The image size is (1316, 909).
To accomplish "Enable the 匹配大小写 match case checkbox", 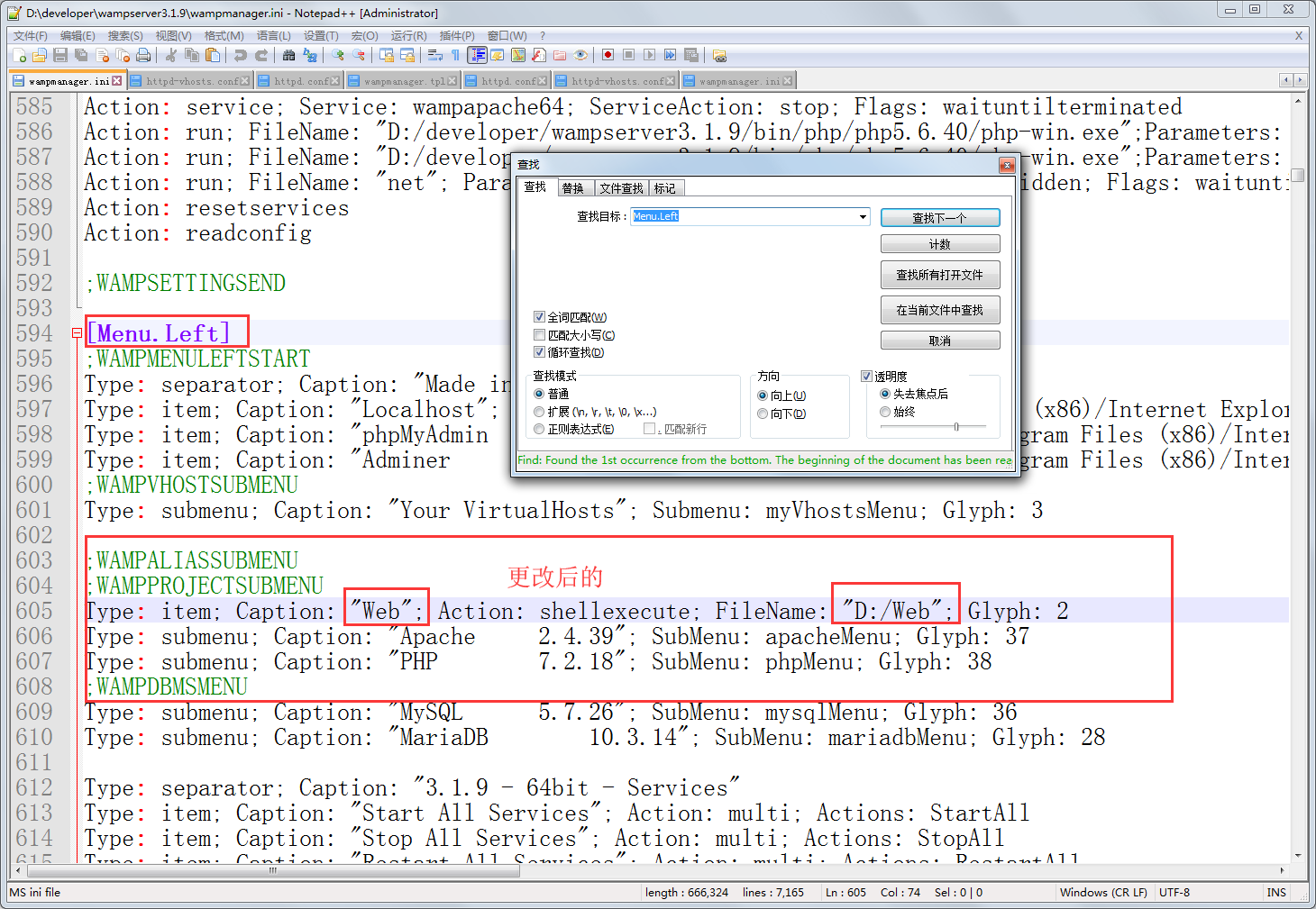I will coord(539,335).
